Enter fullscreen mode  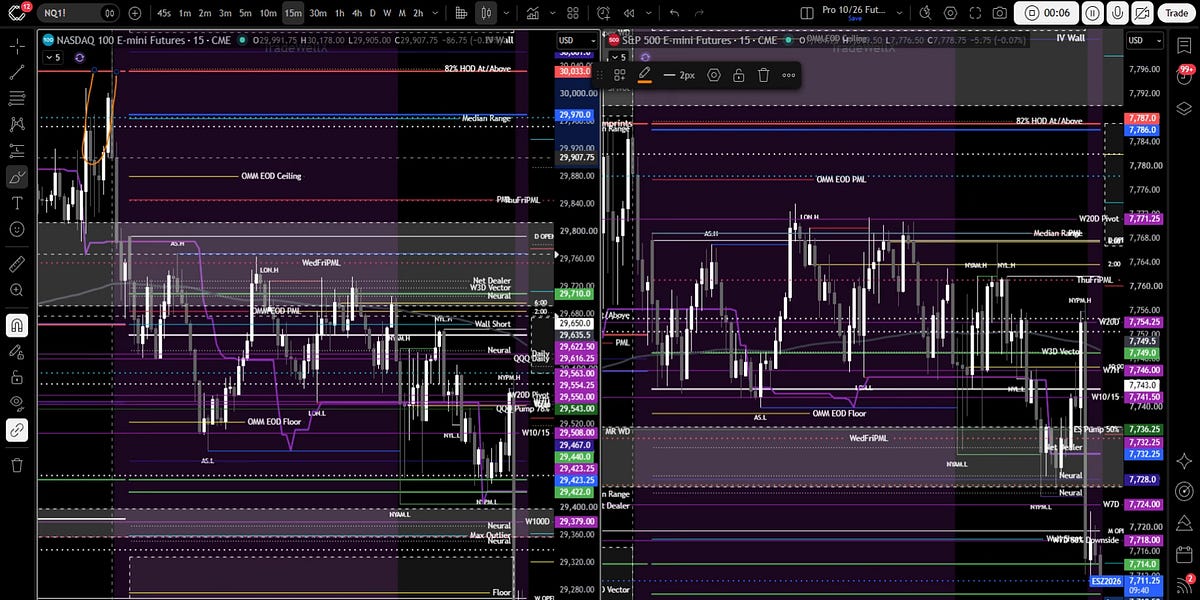pos(975,13)
